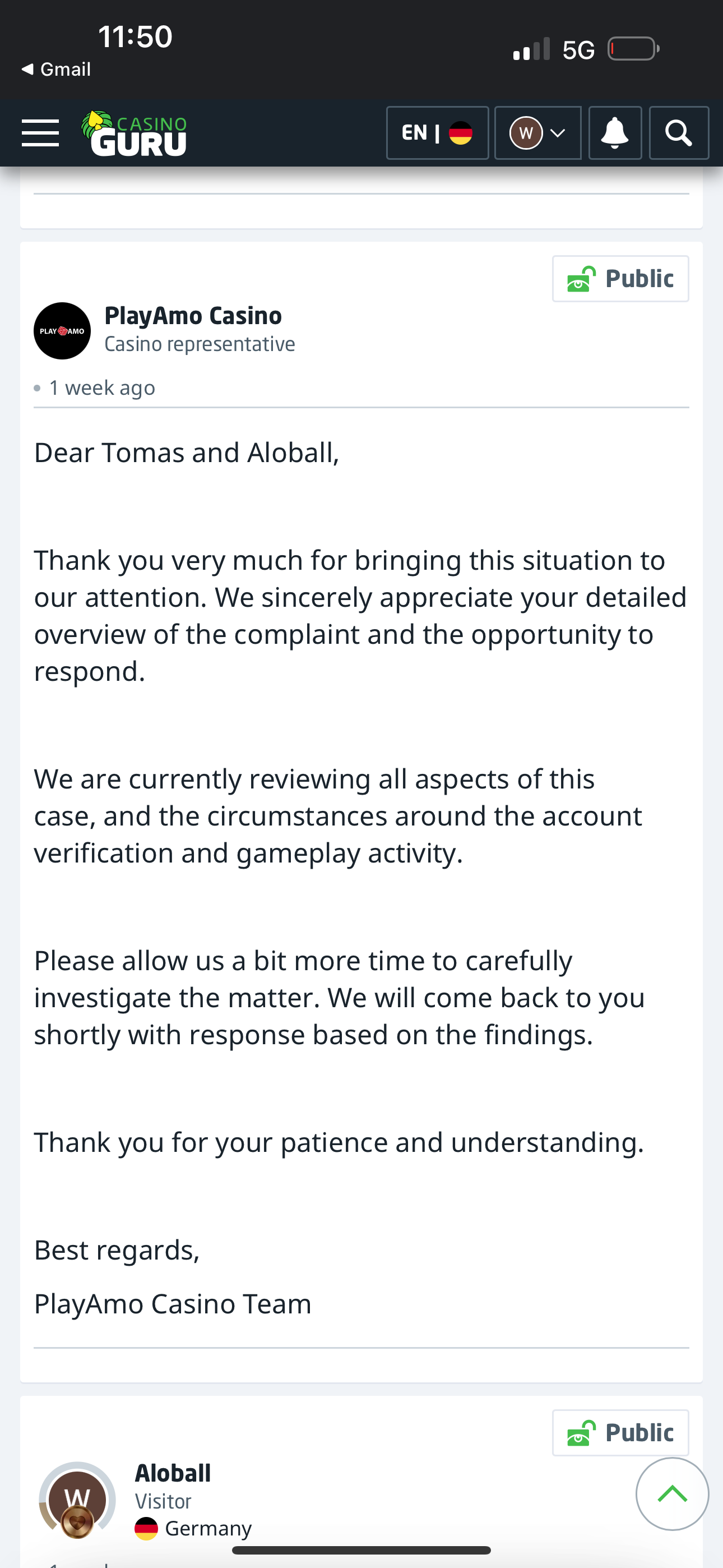
Task: Open PlayAmo Casino profile name link
Action: coord(193,316)
